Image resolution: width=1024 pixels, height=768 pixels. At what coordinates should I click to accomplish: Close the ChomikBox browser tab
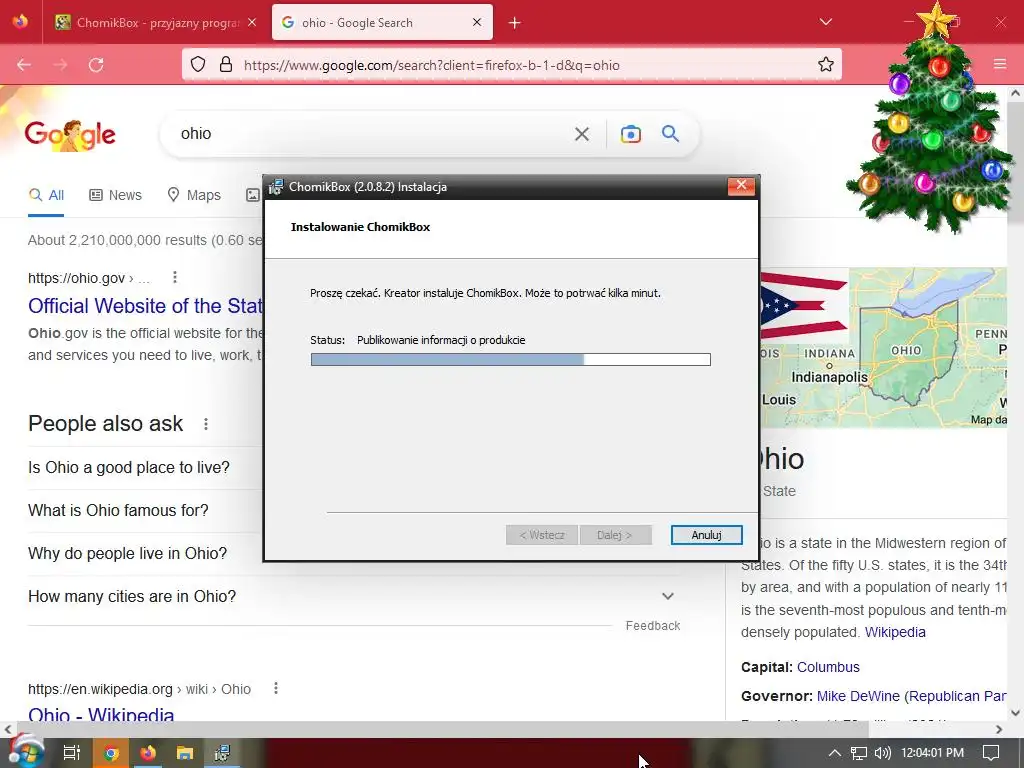252,22
